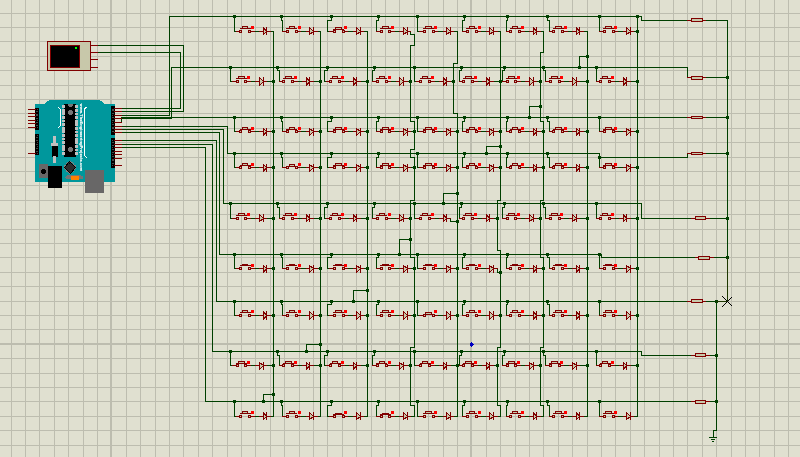Click the ATmega chip on the Arduino
The width and height of the screenshot is (800, 457).
[69, 130]
